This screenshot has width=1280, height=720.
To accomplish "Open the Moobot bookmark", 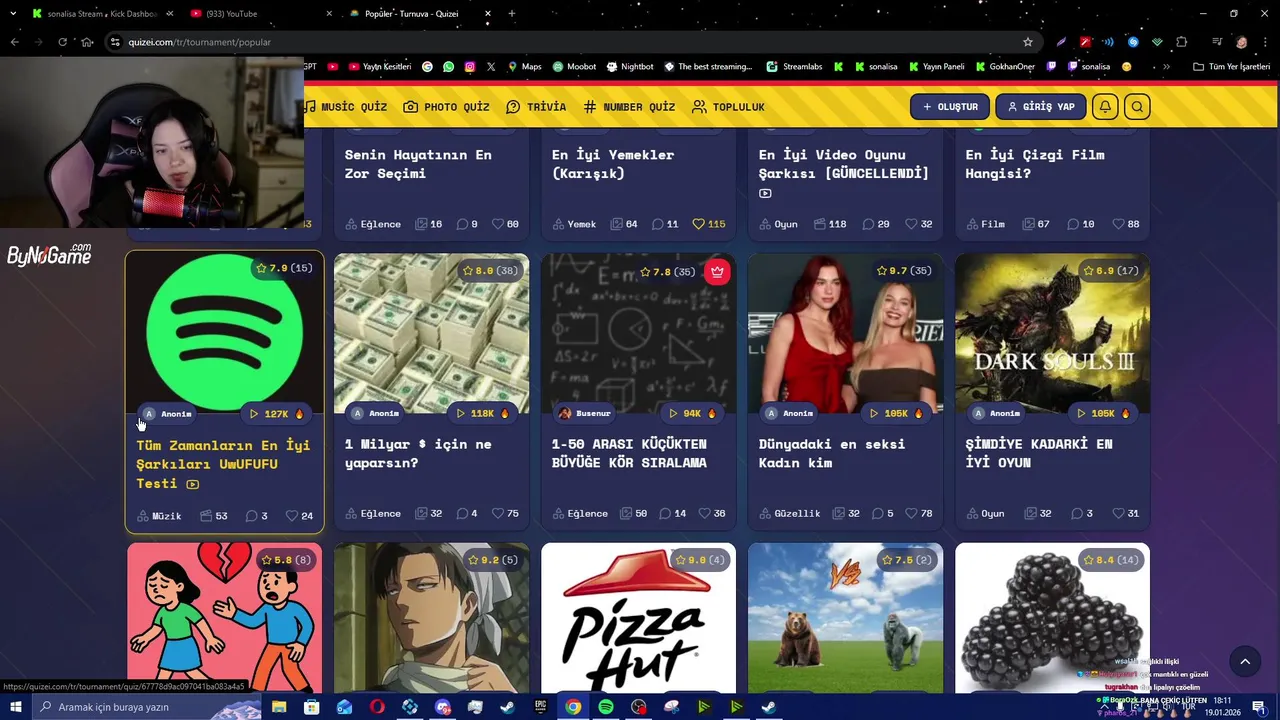I will point(574,67).
